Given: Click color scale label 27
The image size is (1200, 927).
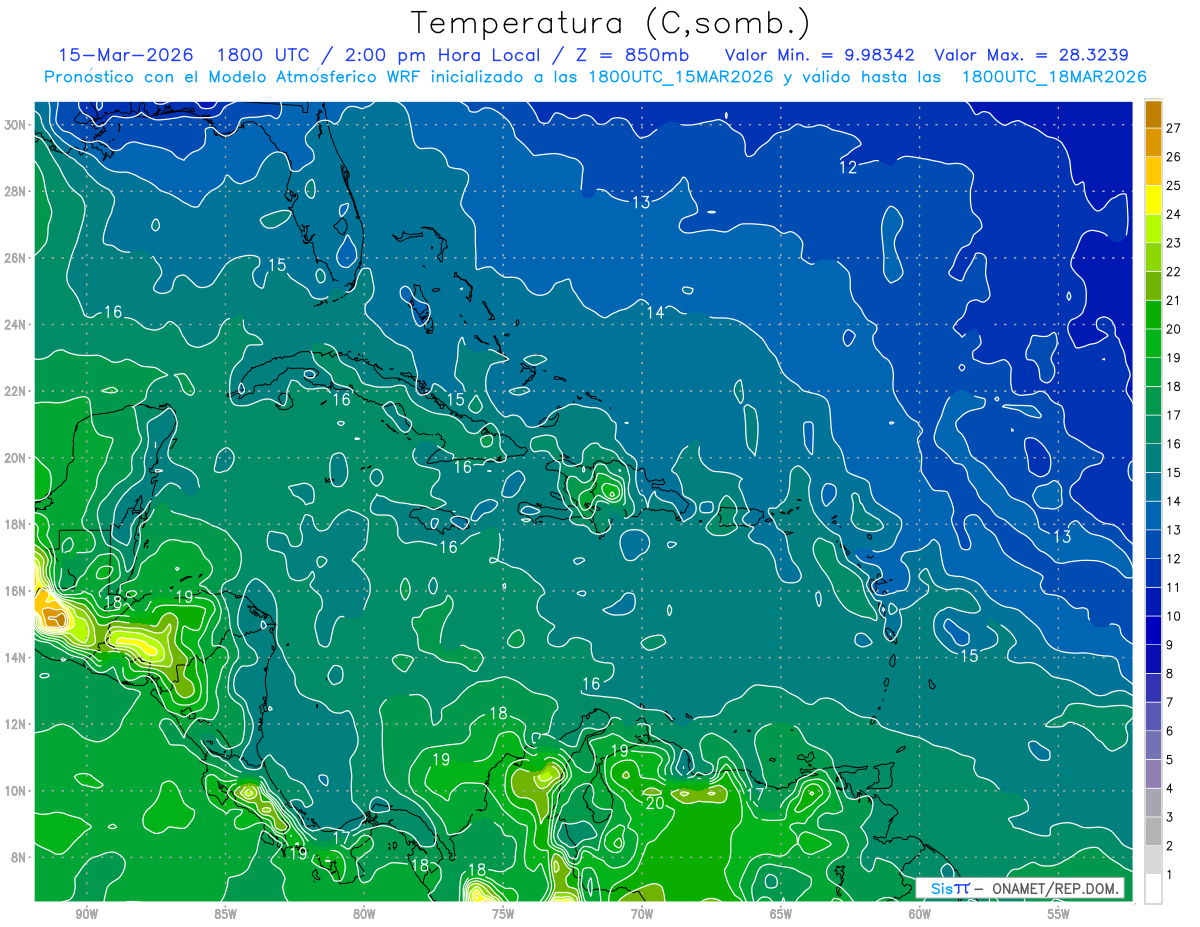Looking at the screenshot, I should pos(1173,128).
